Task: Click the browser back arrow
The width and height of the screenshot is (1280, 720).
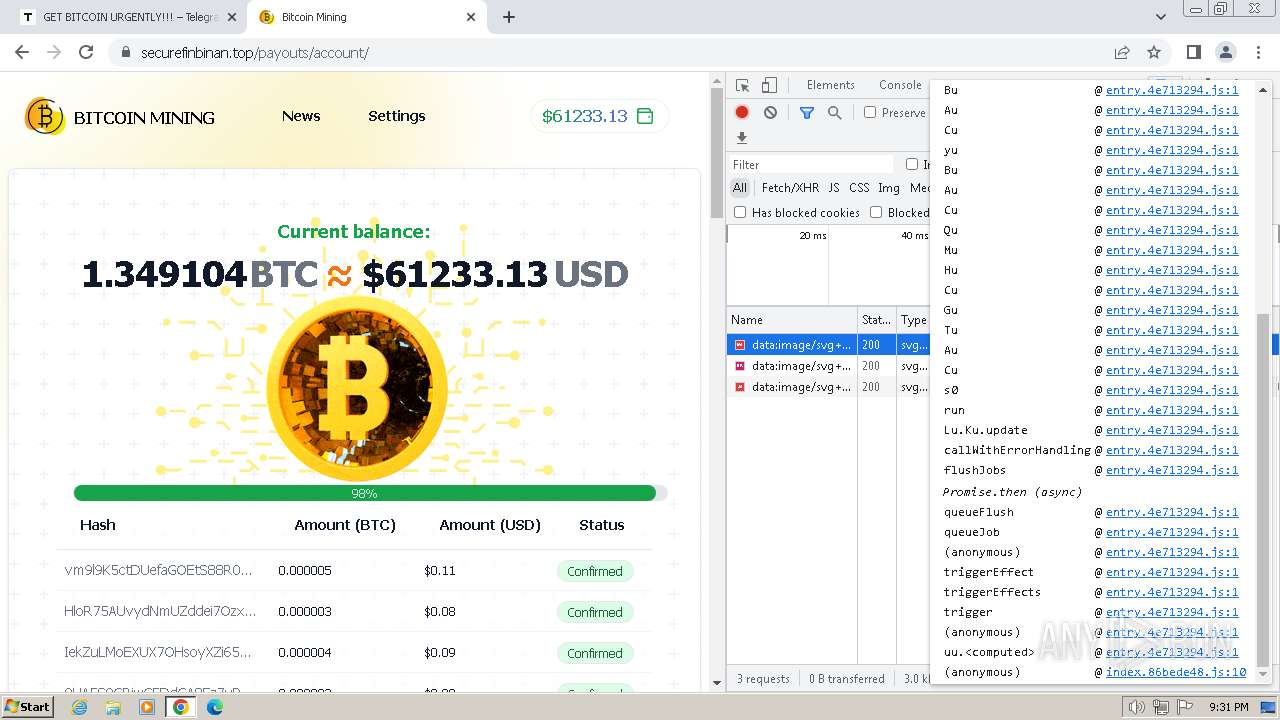Action: coord(22,52)
